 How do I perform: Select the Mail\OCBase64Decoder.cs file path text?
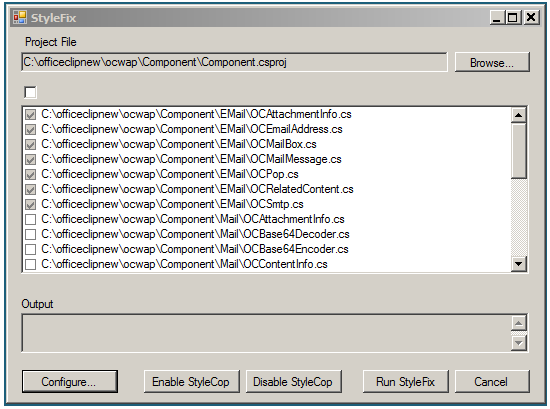(x=195, y=234)
